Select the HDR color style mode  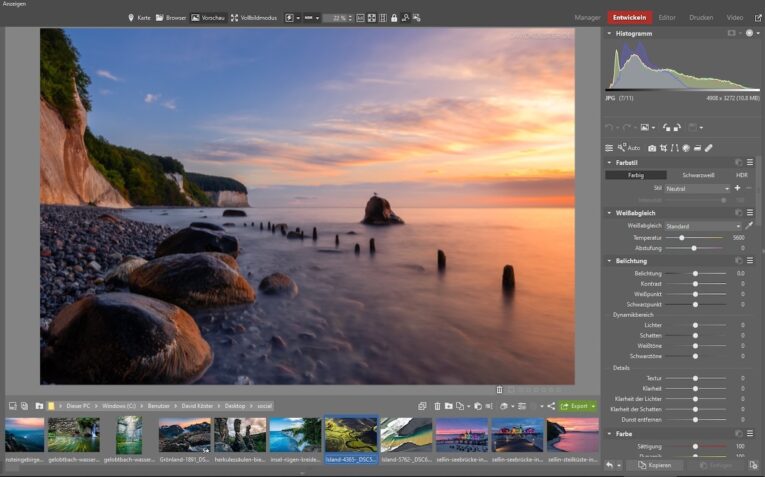click(741, 175)
